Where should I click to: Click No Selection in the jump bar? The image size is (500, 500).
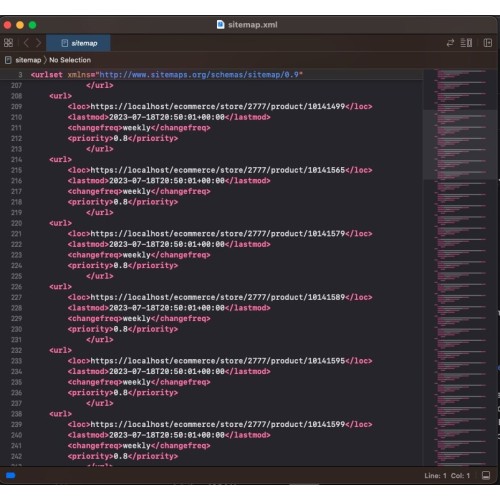70,60
